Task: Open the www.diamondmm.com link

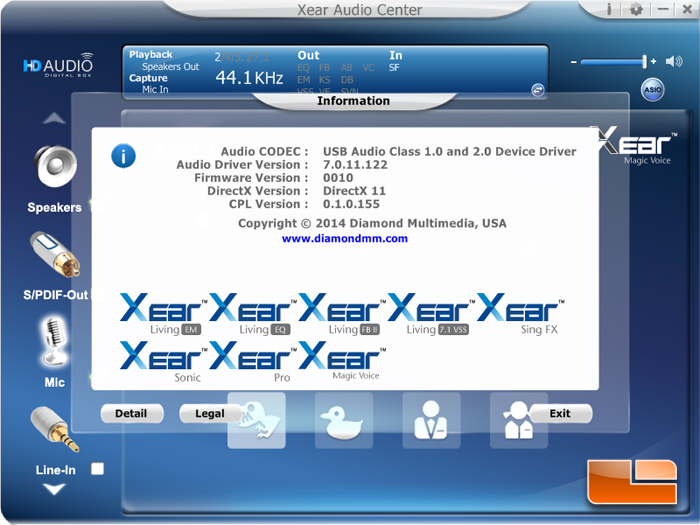Action: (x=344, y=239)
